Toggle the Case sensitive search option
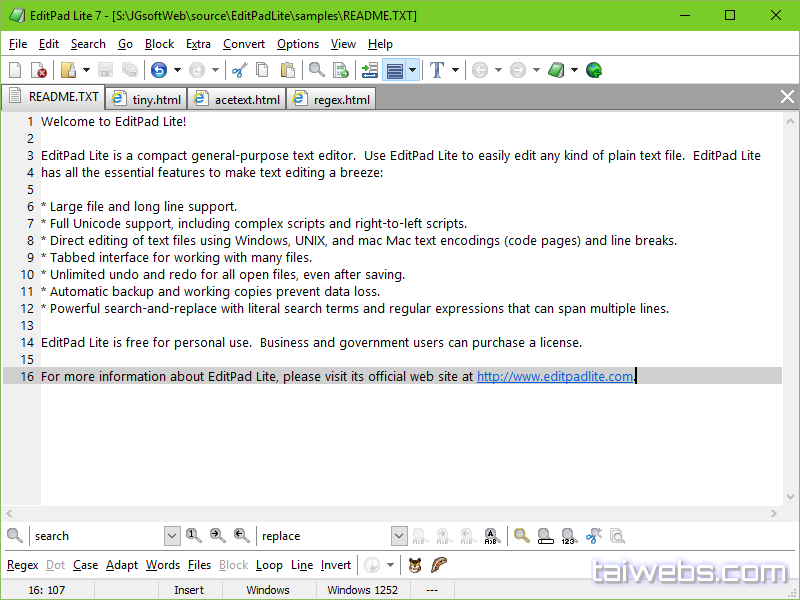The width and height of the screenshot is (800, 600). pyautogui.click(x=85, y=565)
